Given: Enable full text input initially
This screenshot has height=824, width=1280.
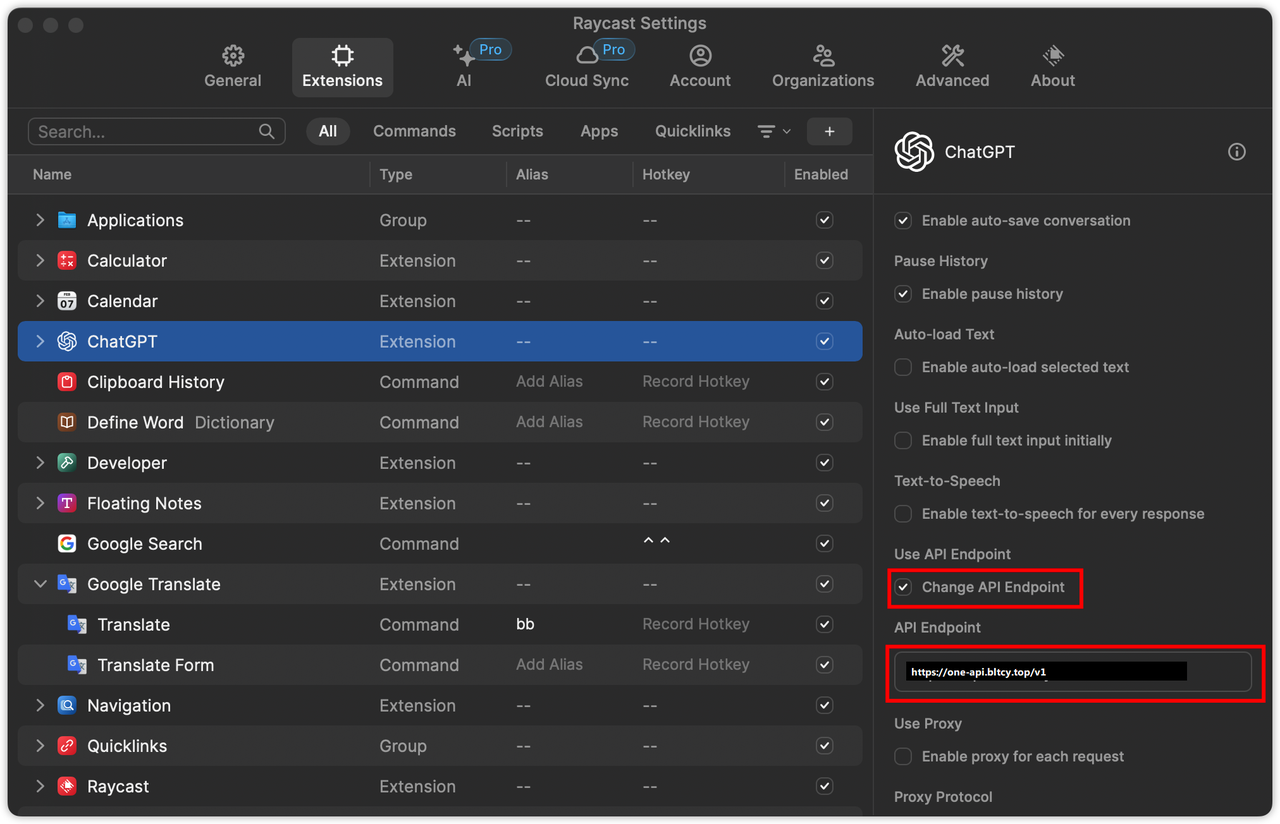Looking at the screenshot, I should click(x=903, y=440).
